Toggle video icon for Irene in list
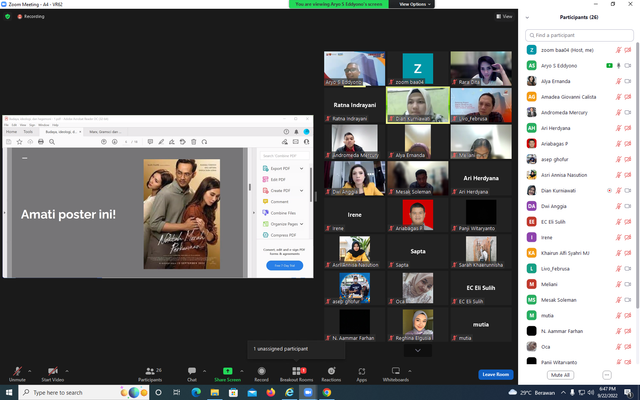 tap(628, 237)
